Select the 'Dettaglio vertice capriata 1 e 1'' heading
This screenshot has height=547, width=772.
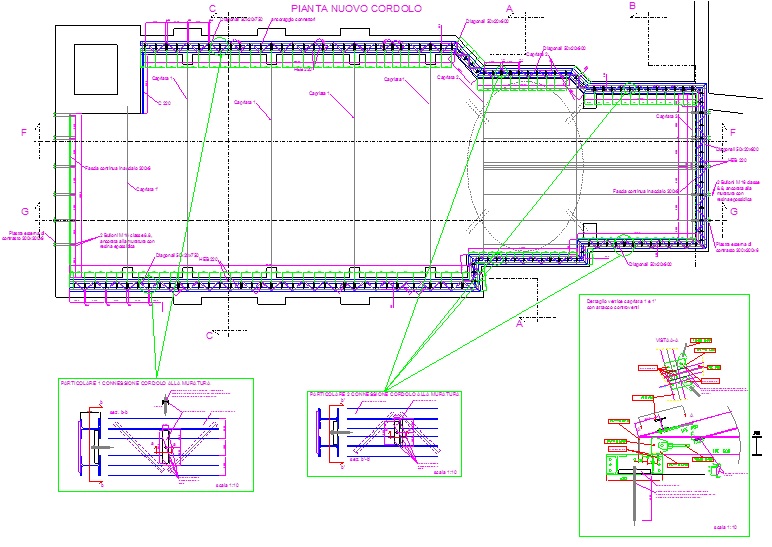tap(621, 304)
